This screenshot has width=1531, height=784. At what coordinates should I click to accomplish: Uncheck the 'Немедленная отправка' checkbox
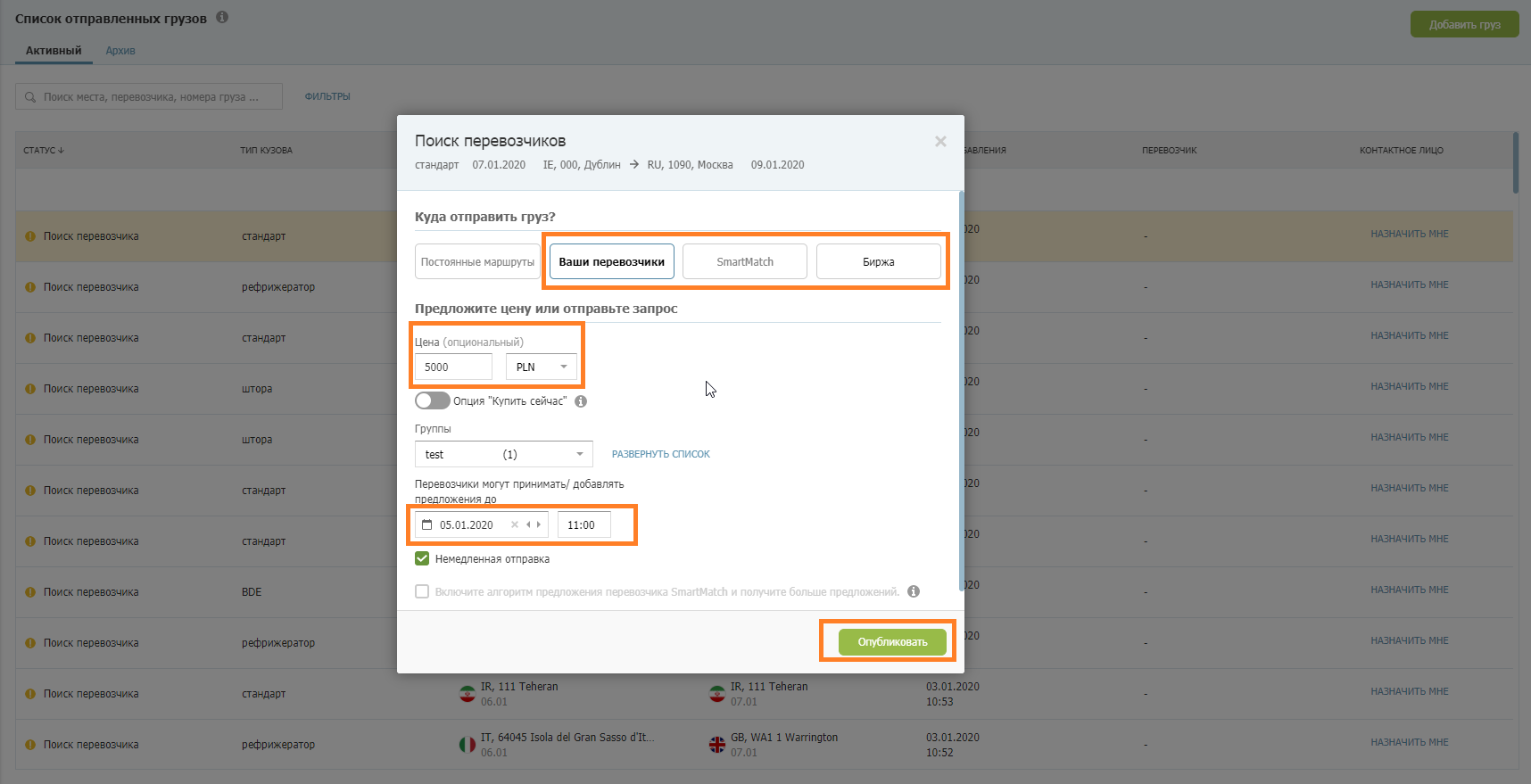click(x=422, y=558)
